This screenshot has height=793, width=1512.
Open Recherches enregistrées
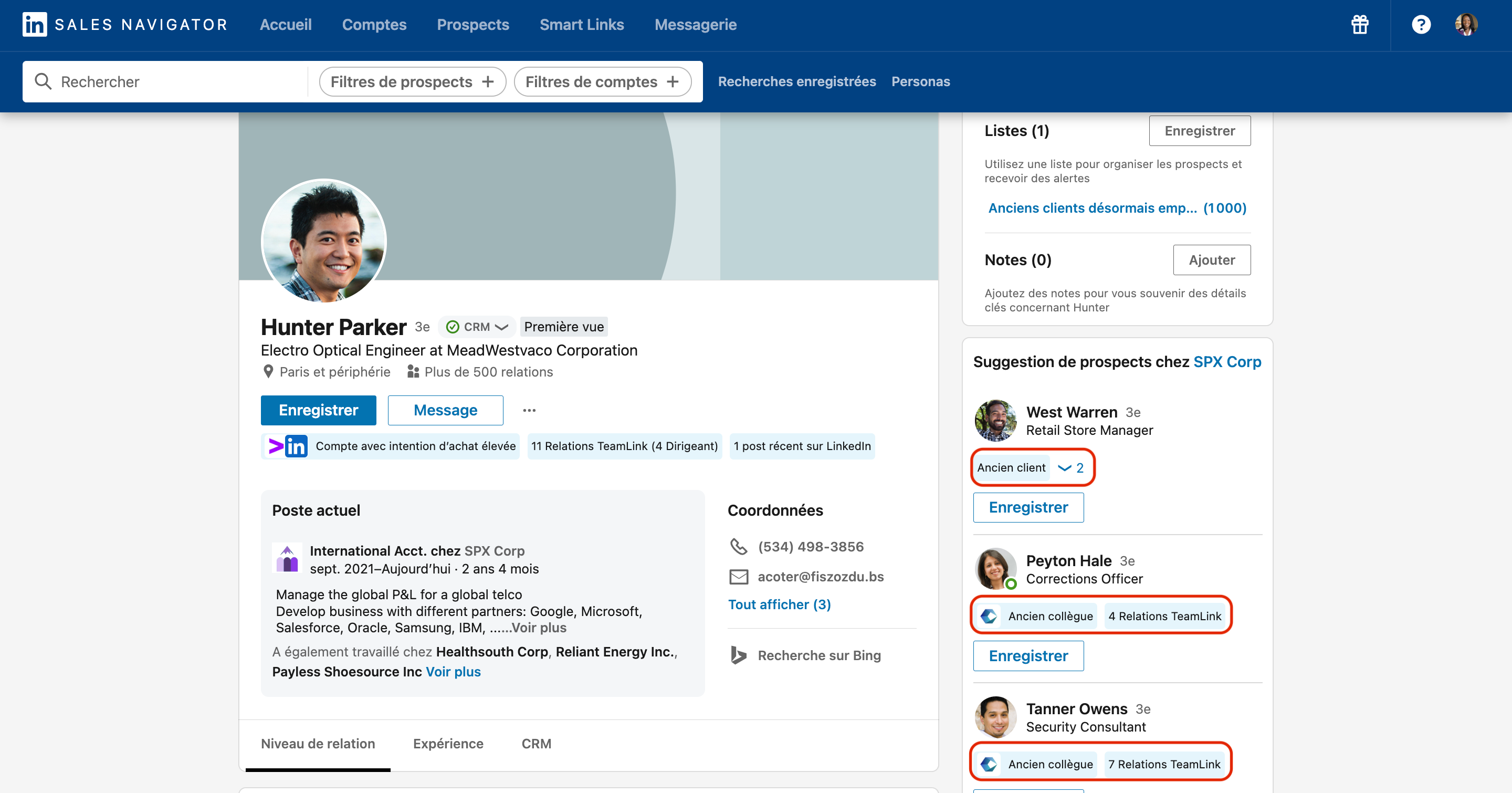(796, 81)
